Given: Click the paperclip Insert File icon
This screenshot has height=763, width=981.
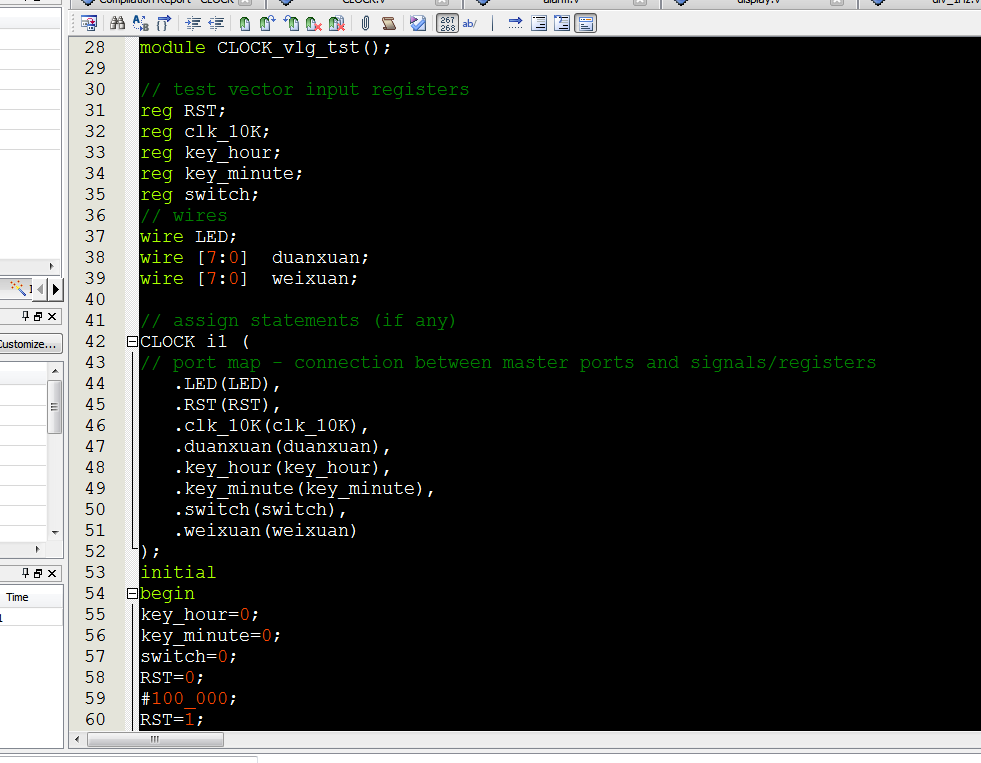Looking at the screenshot, I should (x=365, y=24).
